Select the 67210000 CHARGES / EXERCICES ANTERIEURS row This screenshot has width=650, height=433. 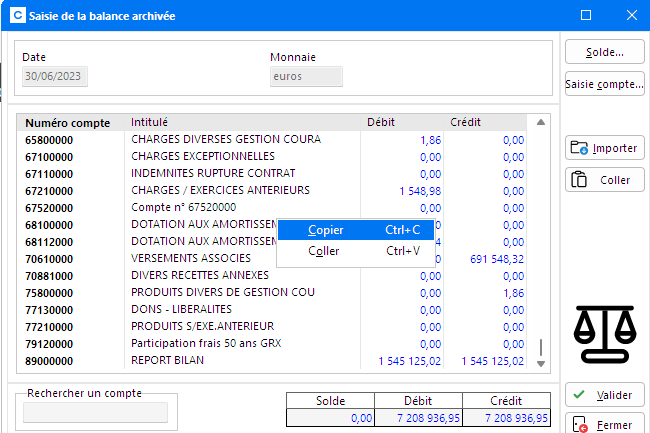200,190
